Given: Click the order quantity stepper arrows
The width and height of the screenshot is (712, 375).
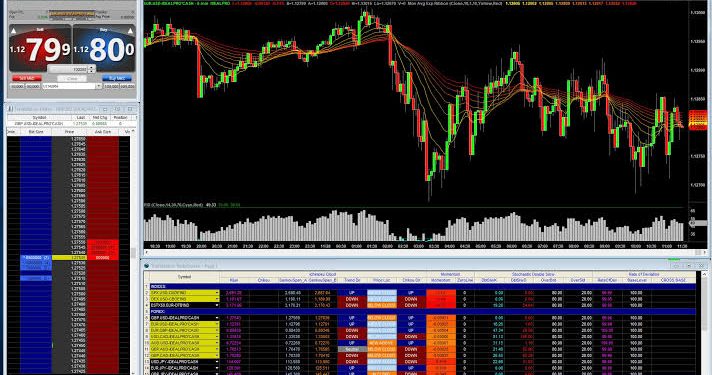Looking at the screenshot, I should [92, 69].
